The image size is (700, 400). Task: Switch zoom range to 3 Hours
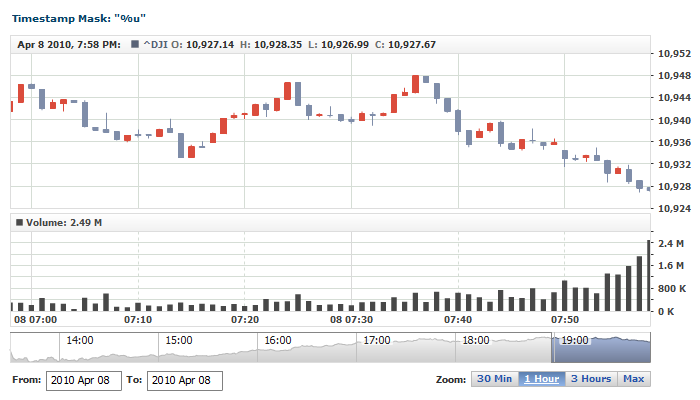click(x=591, y=379)
